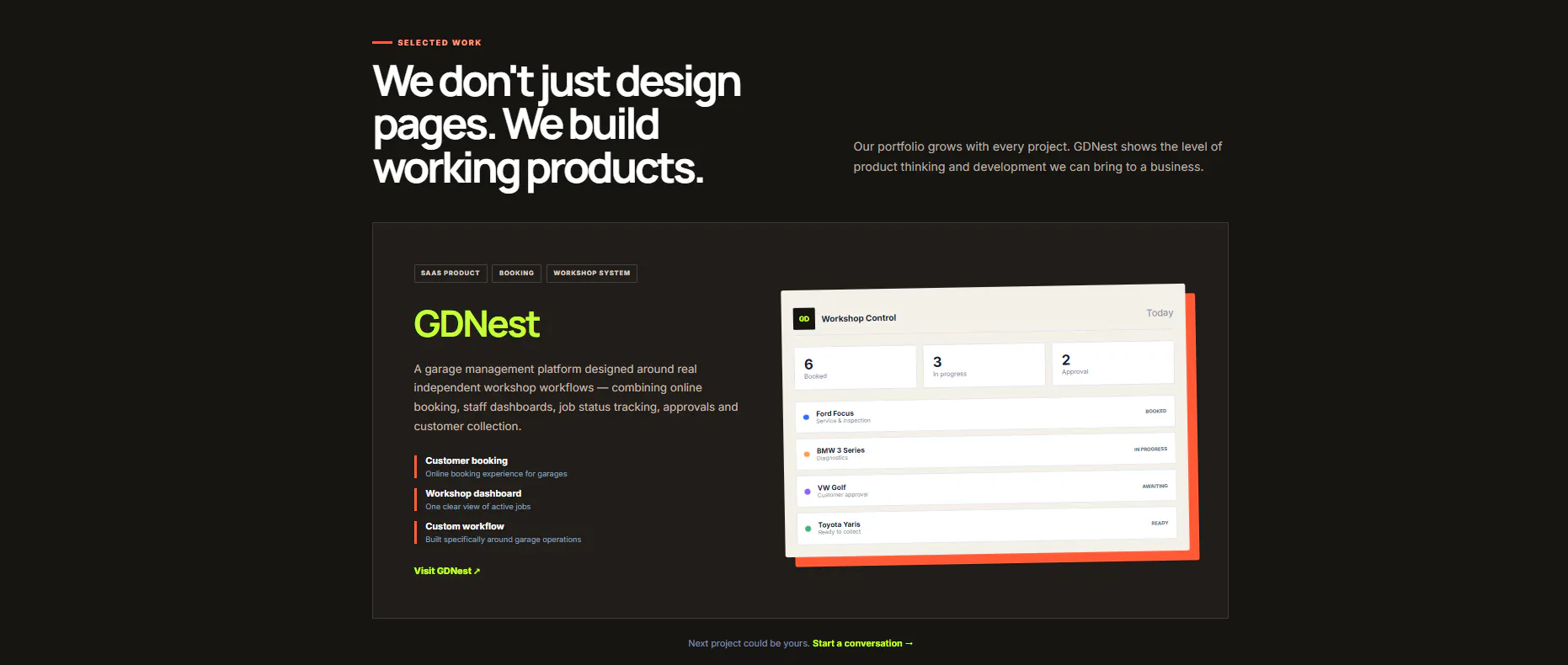Select the BOOKING tag
The width and height of the screenshot is (1568, 665).
(516, 274)
